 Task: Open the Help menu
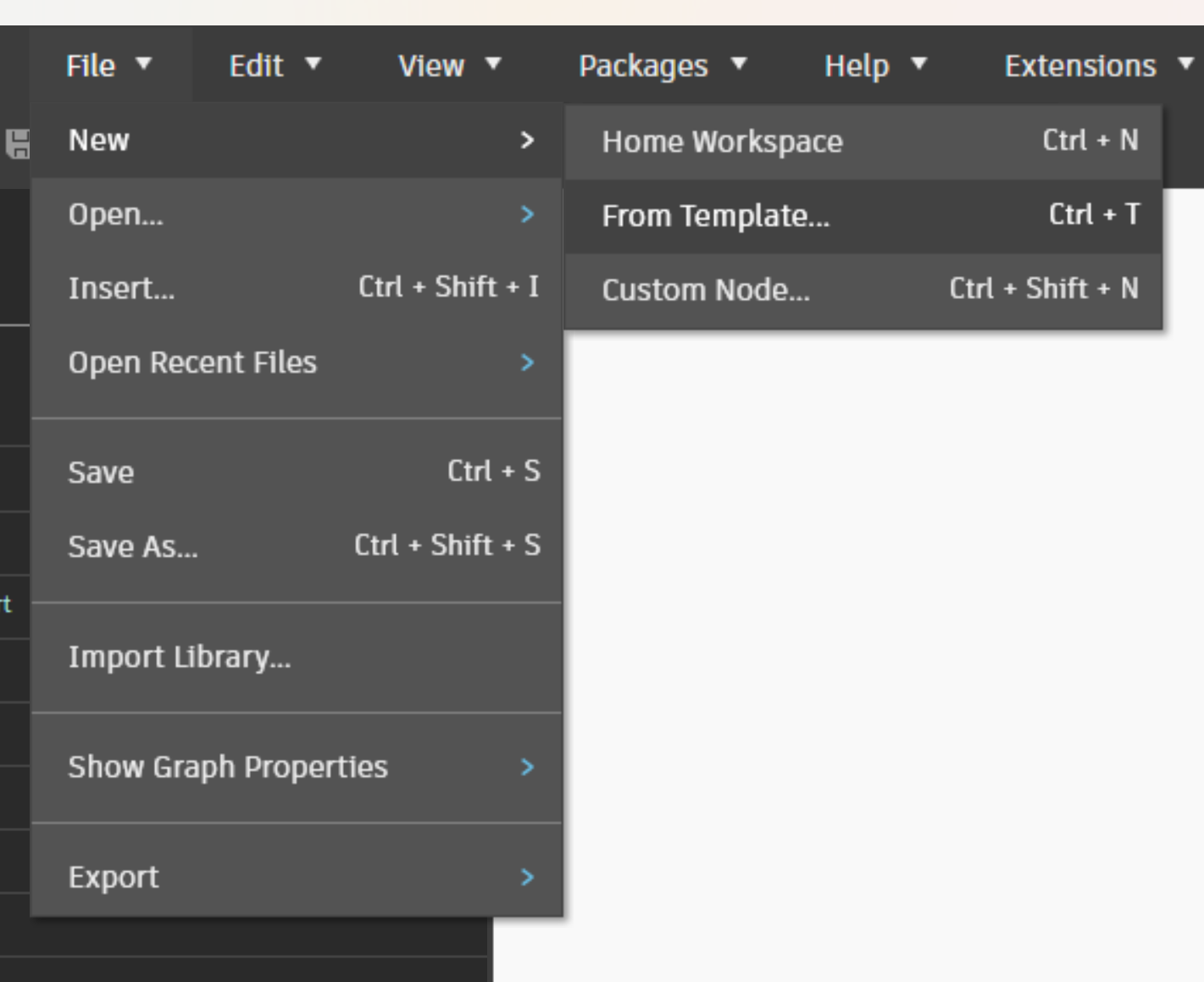pyautogui.click(x=876, y=65)
